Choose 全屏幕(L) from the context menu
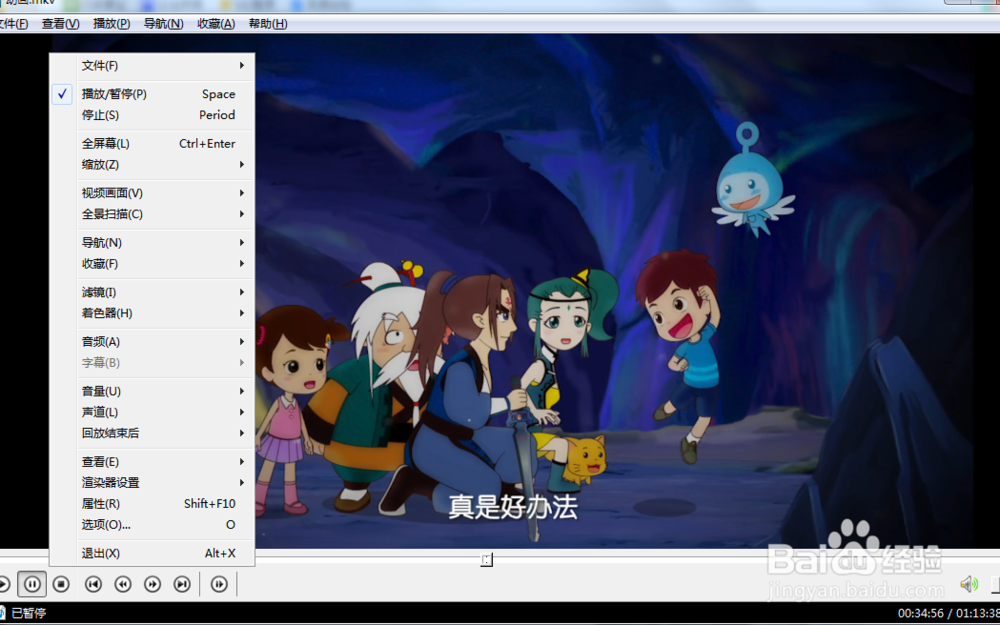The height and width of the screenshot is (625, 1000). pos(152,143)
